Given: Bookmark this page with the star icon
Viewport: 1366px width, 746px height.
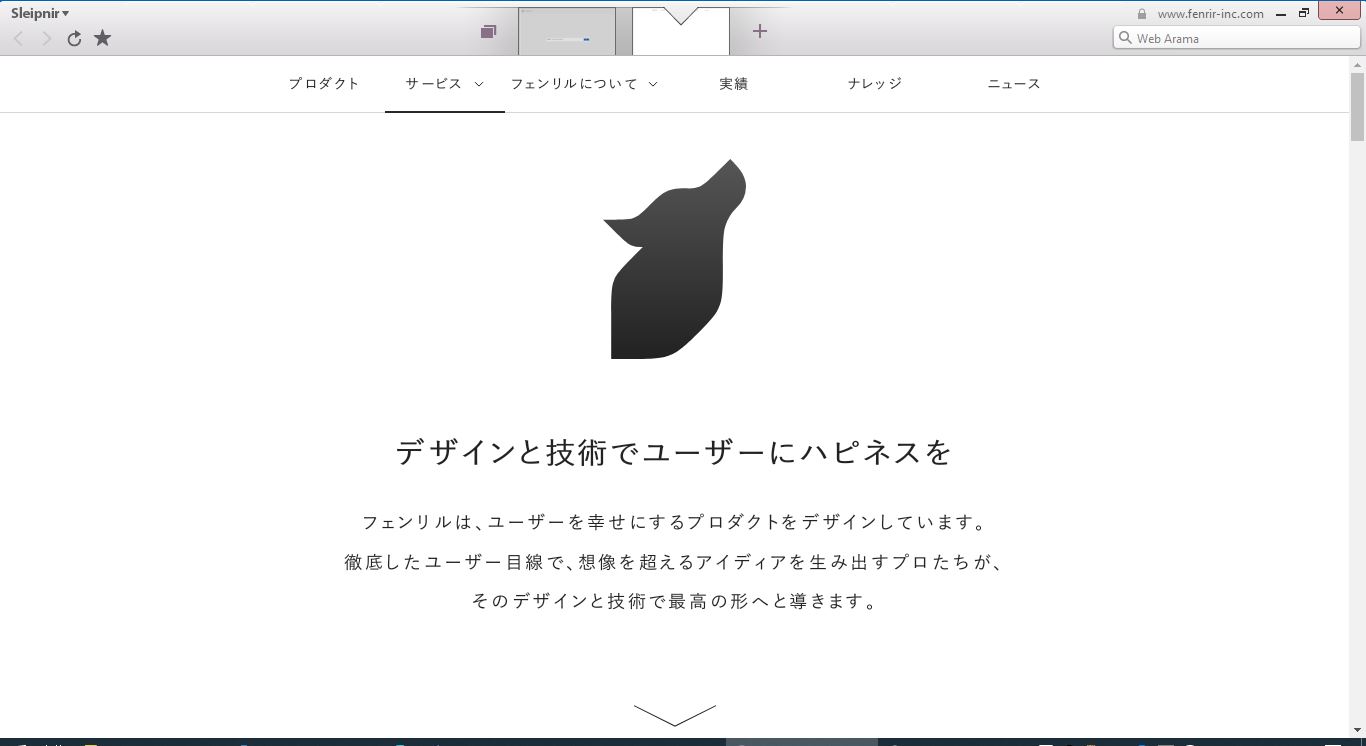Looking at the screenshot, I should coord(102,38).
